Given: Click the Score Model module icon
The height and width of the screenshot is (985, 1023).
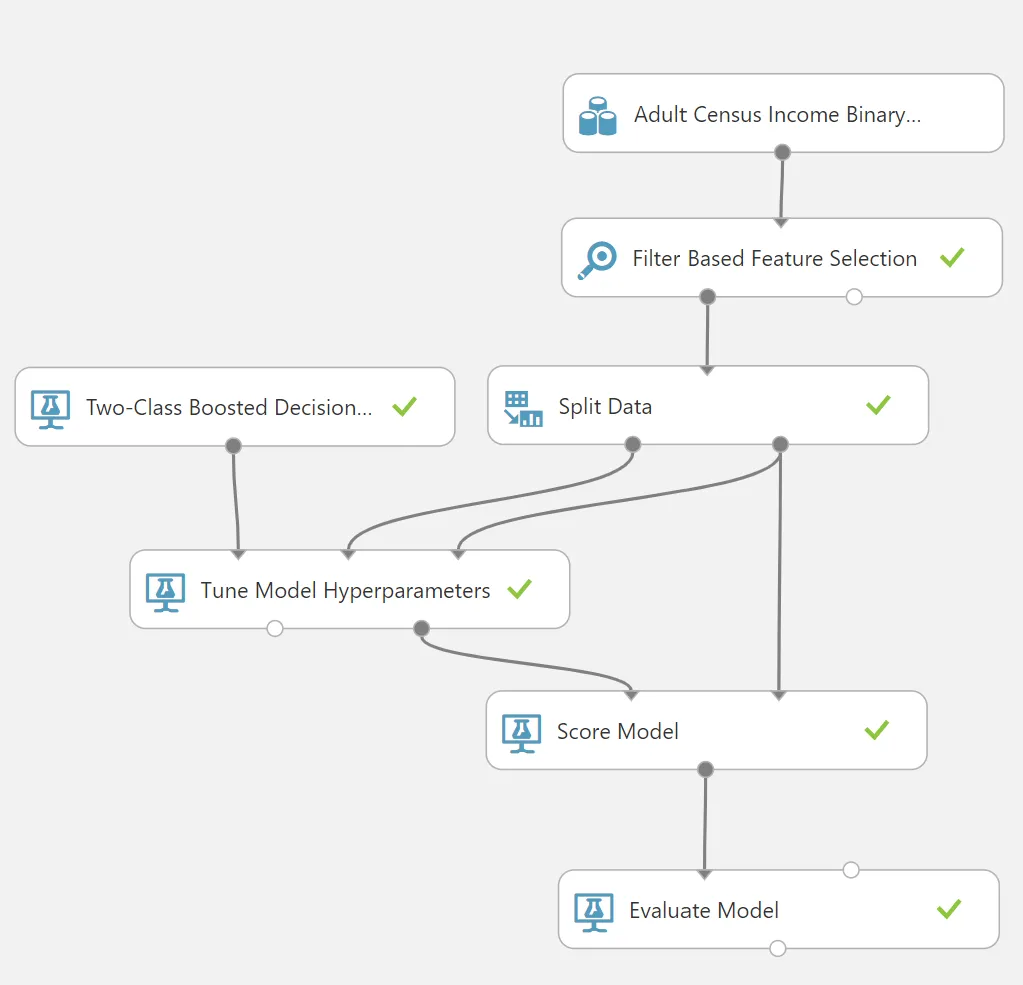Looking at the screenshot, I should (521, 733).
